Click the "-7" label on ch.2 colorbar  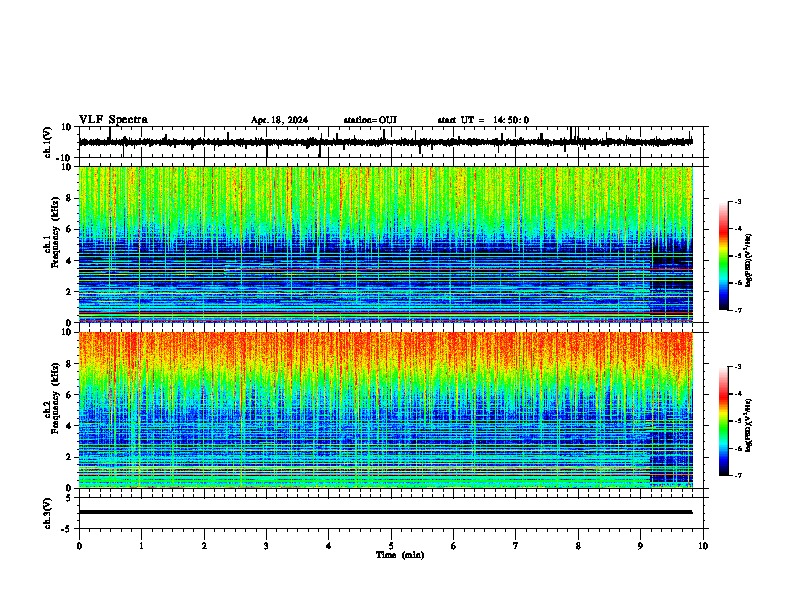(738, 475)
